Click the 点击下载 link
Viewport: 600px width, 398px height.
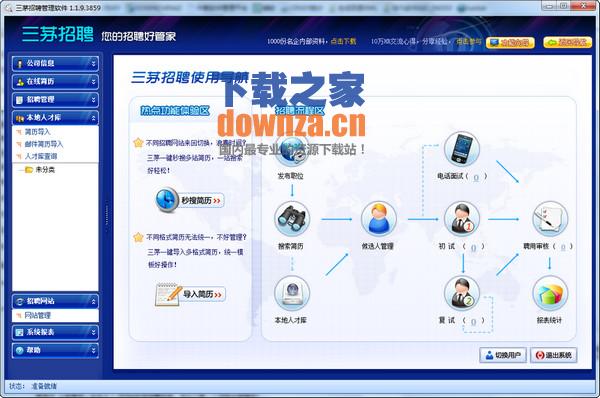343,41
